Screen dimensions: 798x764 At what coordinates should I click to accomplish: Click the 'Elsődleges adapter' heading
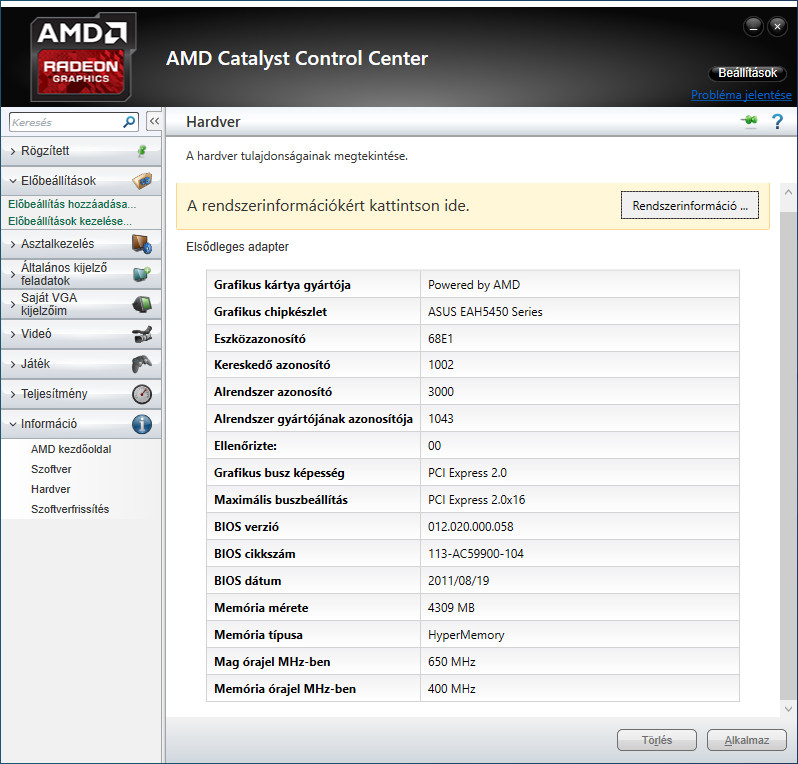tap(237, 246)
